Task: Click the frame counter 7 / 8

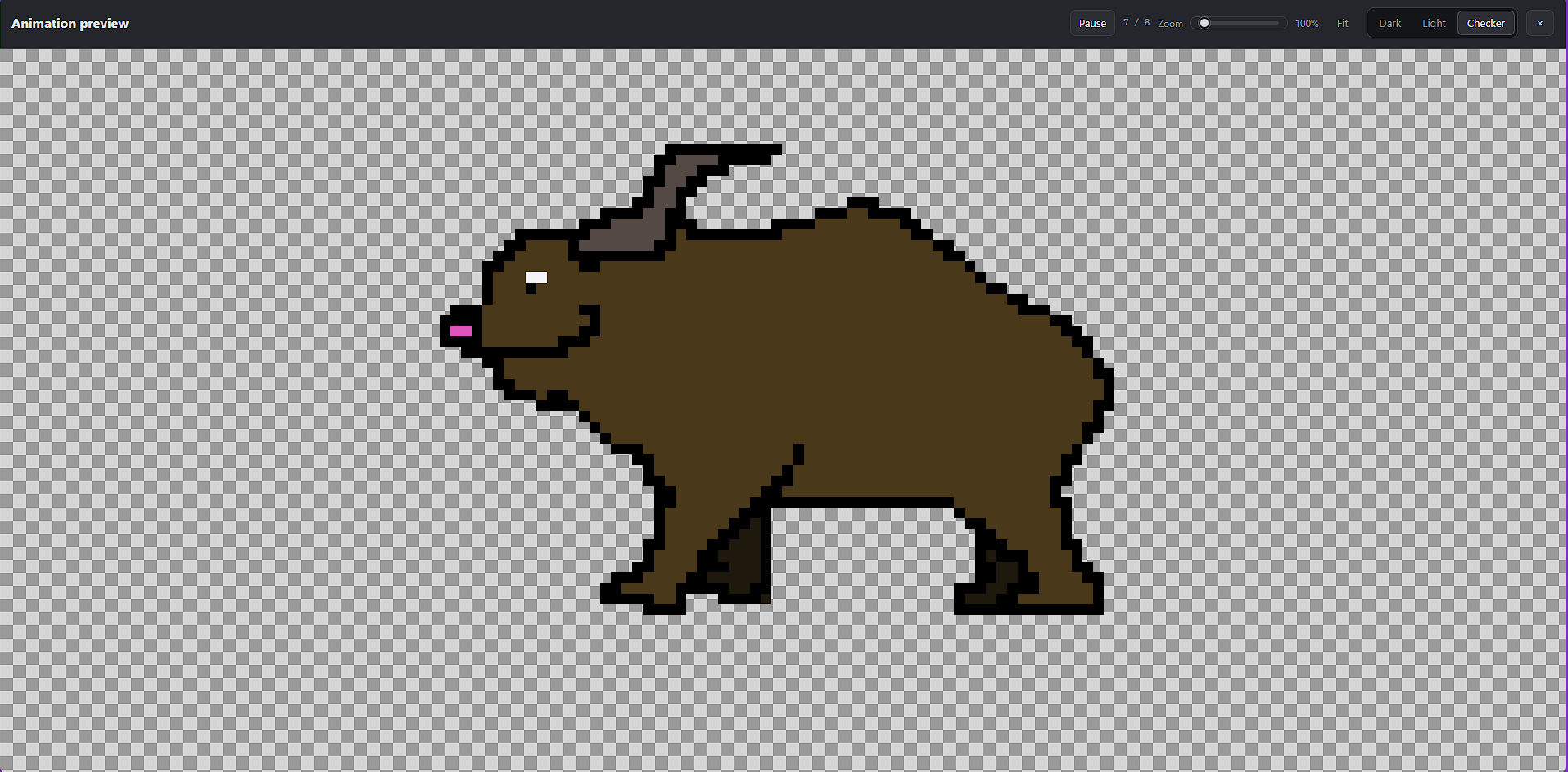Action: pyautogui.click(x=1136, y=23)
